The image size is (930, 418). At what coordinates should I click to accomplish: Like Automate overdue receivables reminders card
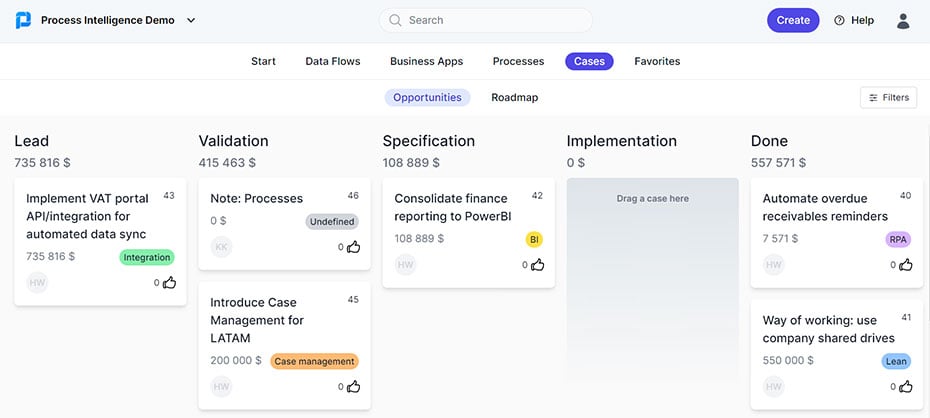click(906, 265)
